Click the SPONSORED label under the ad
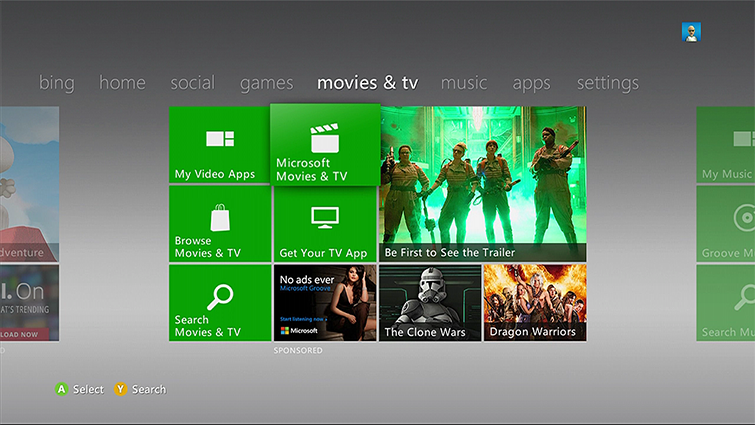The height and width of the screenshot is (425, 755). pos(298,350)
